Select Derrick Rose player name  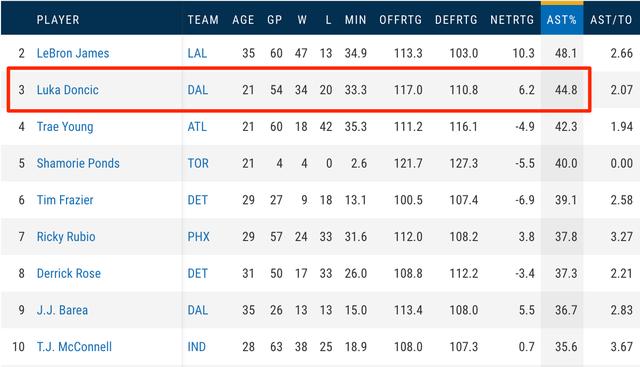pyautogui.click(x=69, y=274)
